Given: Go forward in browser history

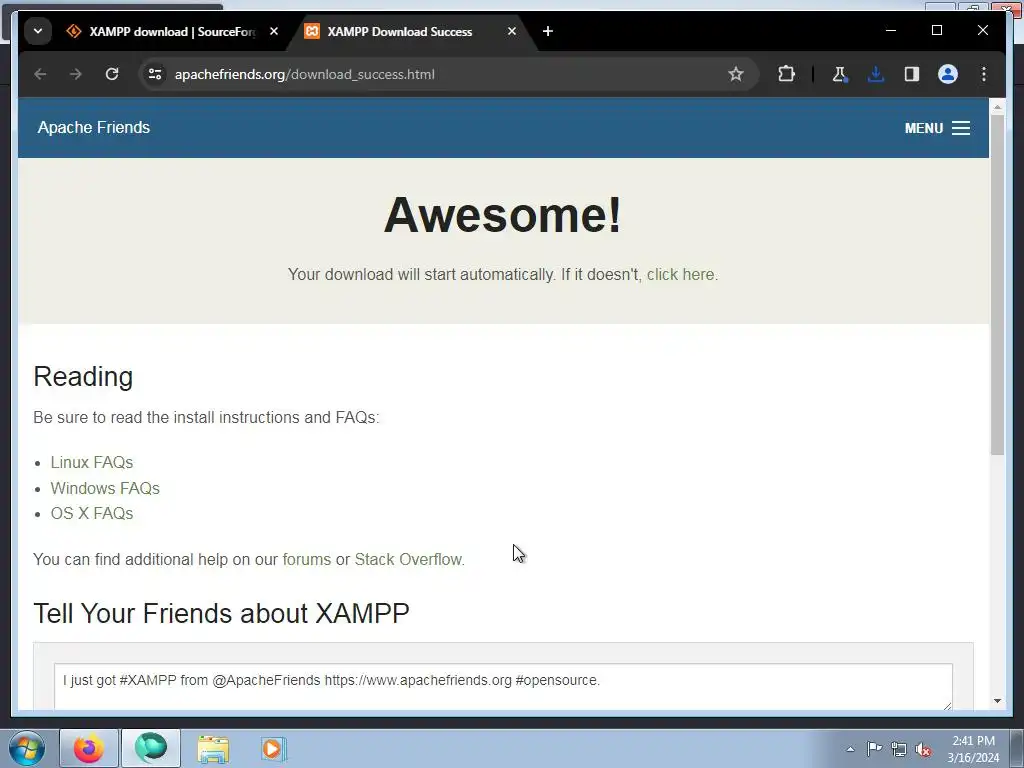Looking at the screenshot, I should tap(76, 74).
